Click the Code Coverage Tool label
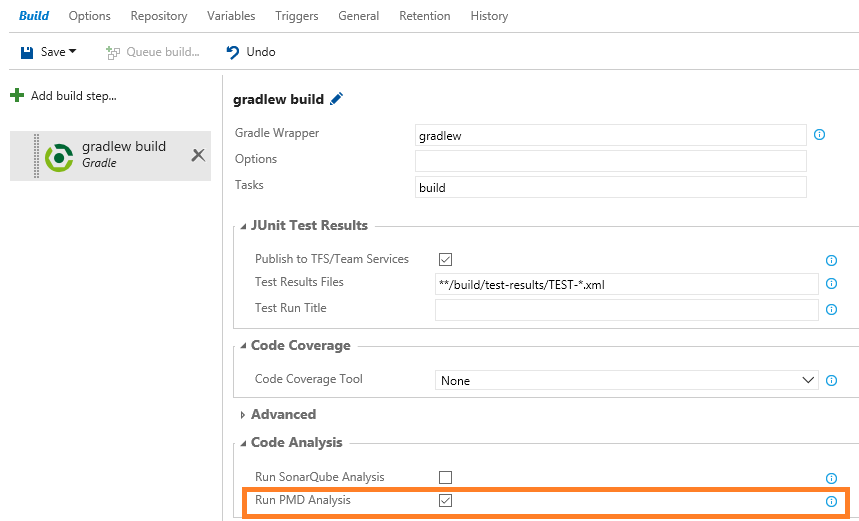Screen dimensions: 859x521 point(308,379)
